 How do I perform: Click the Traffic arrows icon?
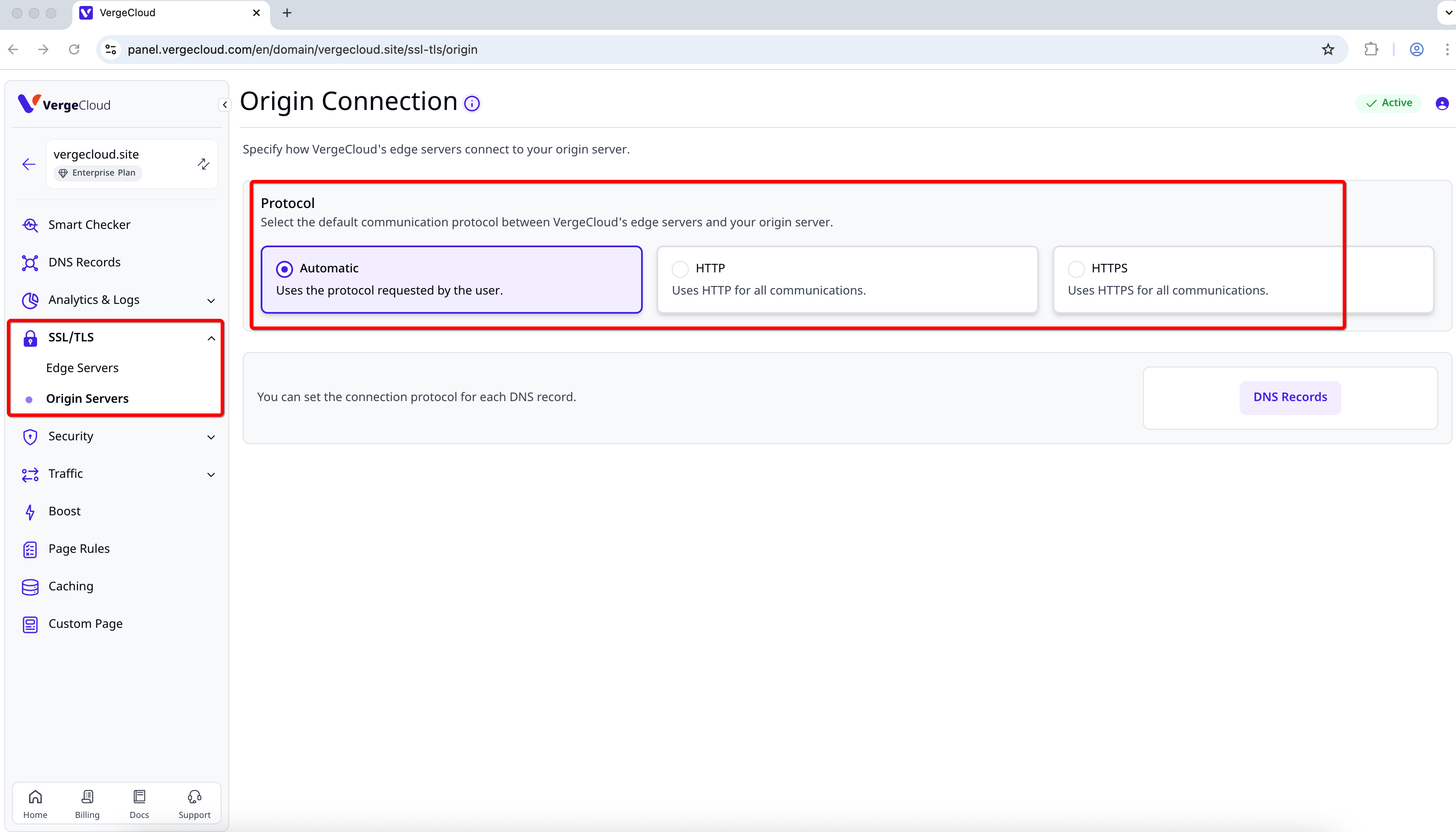pyautogui.click(x=30, y=474)
